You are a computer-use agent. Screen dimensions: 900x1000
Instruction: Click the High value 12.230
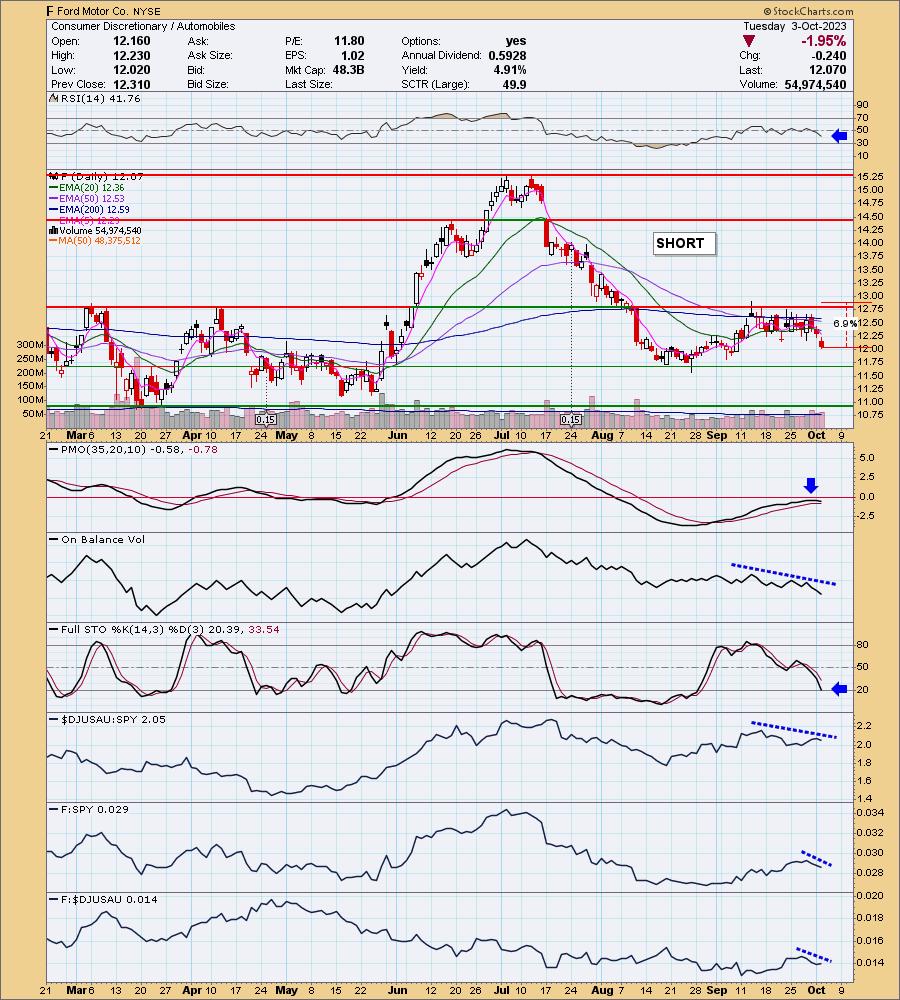131,55
